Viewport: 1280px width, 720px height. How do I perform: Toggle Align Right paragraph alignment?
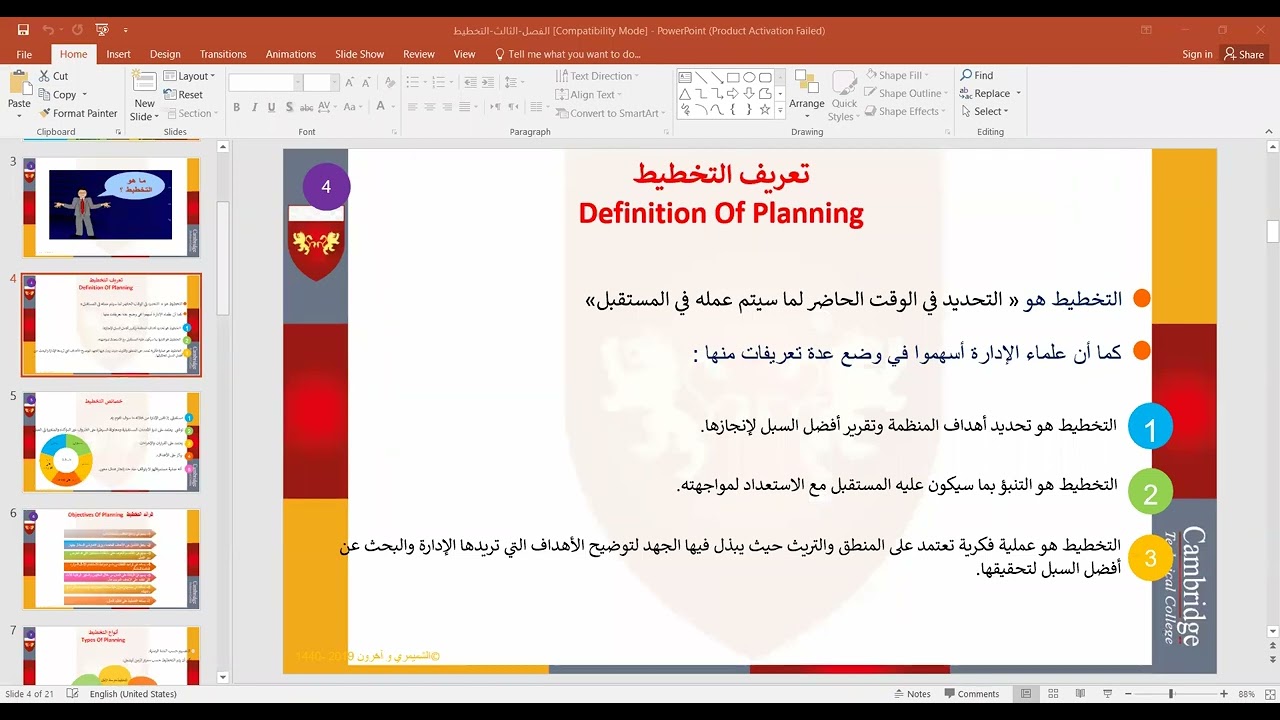tap(448, 108)
